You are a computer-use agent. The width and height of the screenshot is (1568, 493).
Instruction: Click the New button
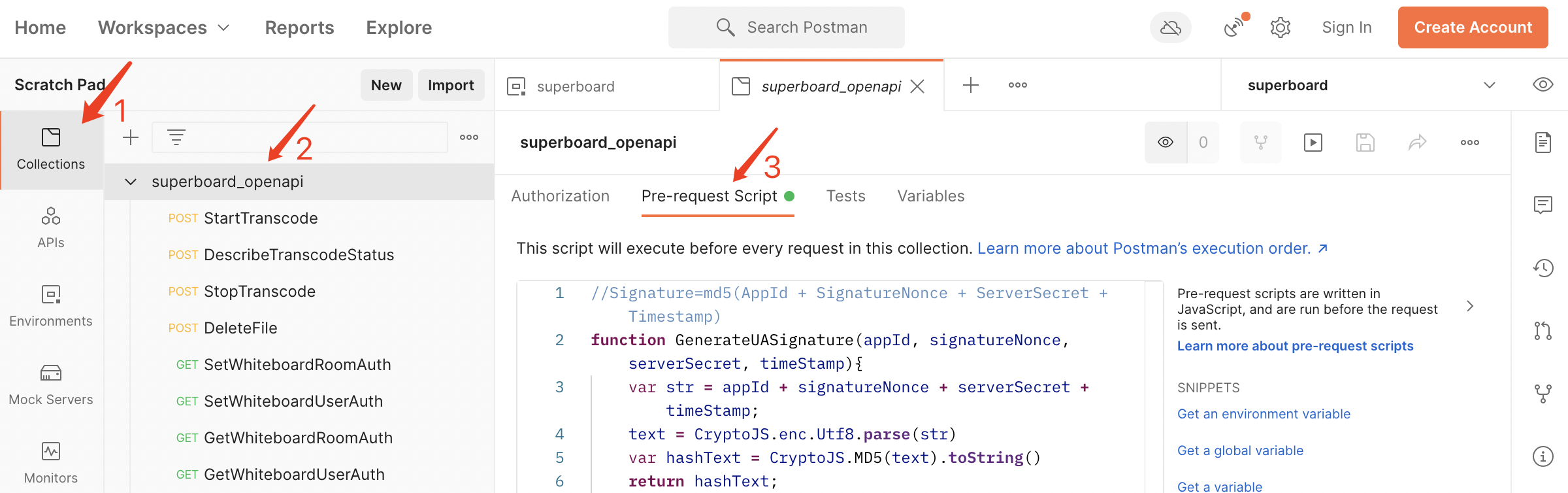coord(386,85)
